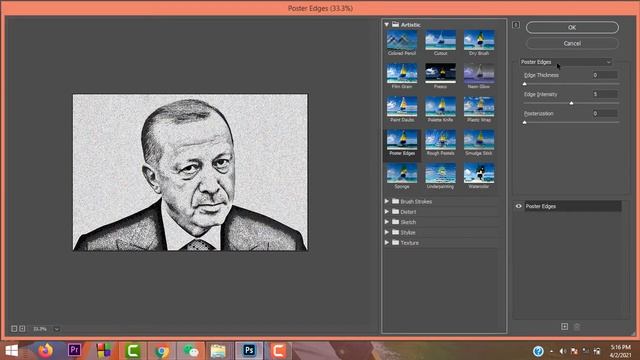640x360 pixels.
Task: Select the Poster Edges effect layer row
Action: pyautogui.click(x=573, y=206)
